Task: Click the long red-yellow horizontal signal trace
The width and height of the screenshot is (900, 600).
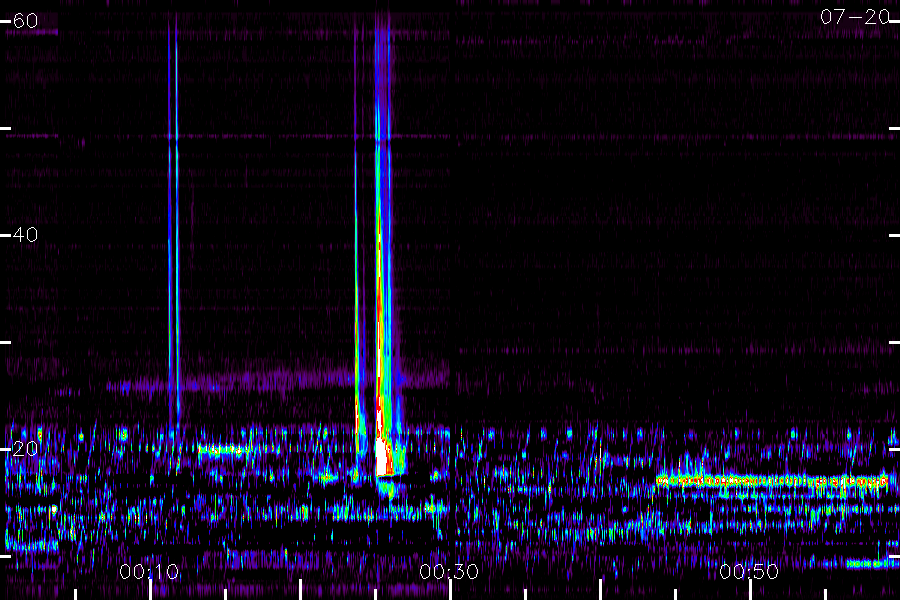Action: pos(772,480)
